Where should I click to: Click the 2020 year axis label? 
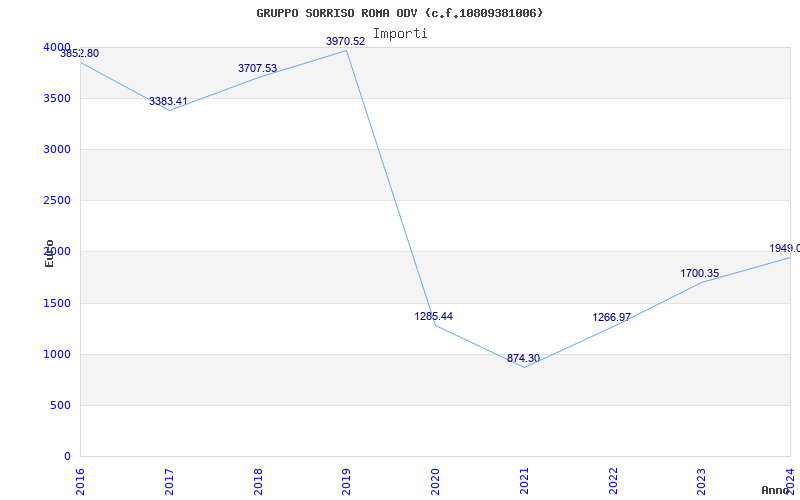point(435,482)
